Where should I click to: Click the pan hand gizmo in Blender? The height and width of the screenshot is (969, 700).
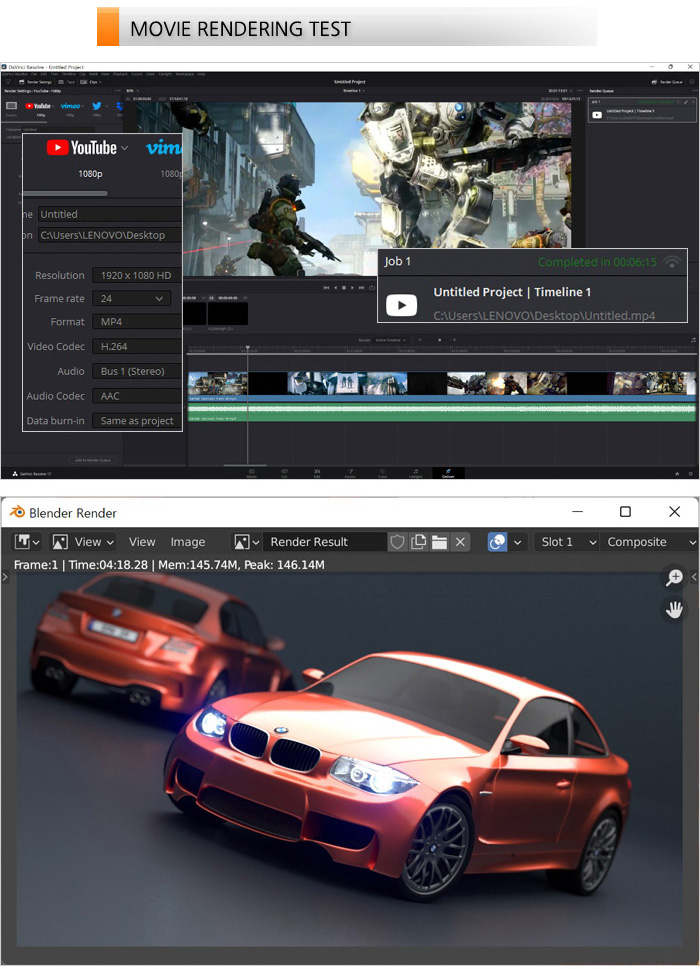tap(674, 609)
